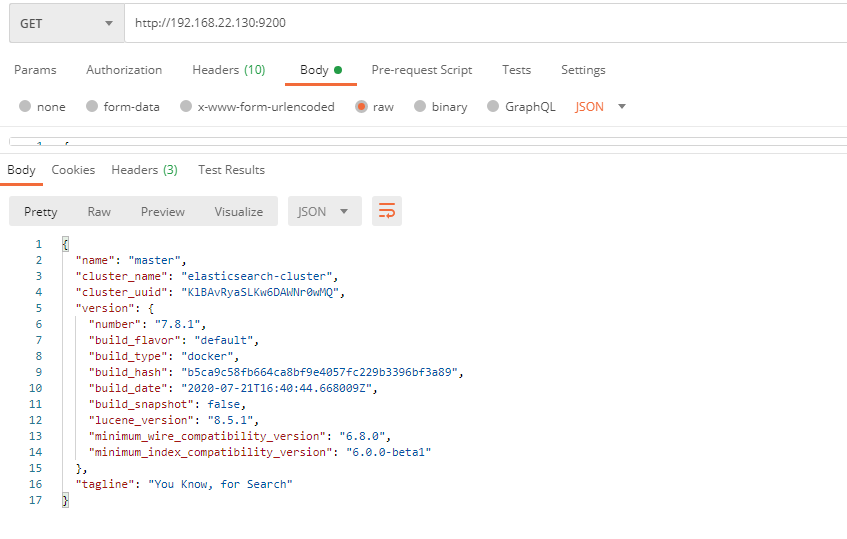Viewport: 847px width, 539px height.
Task: Show the Test Results tab
Action: click(x=231, y=170)
